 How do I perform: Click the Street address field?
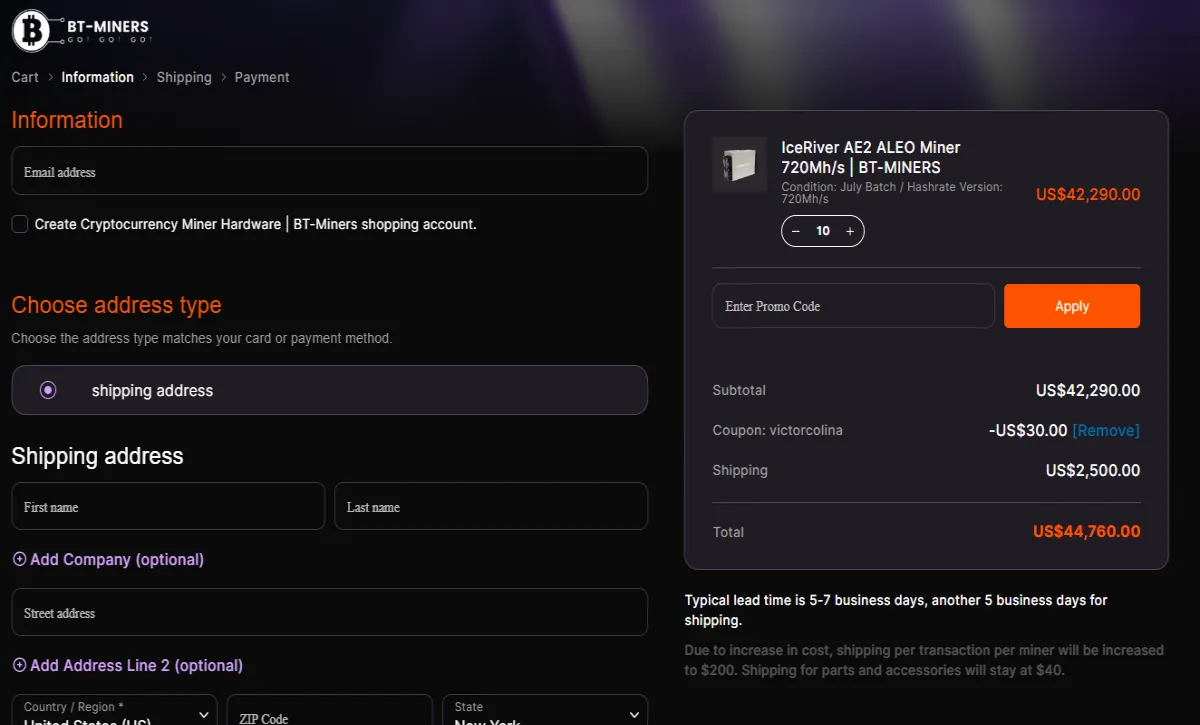point(329,613)
